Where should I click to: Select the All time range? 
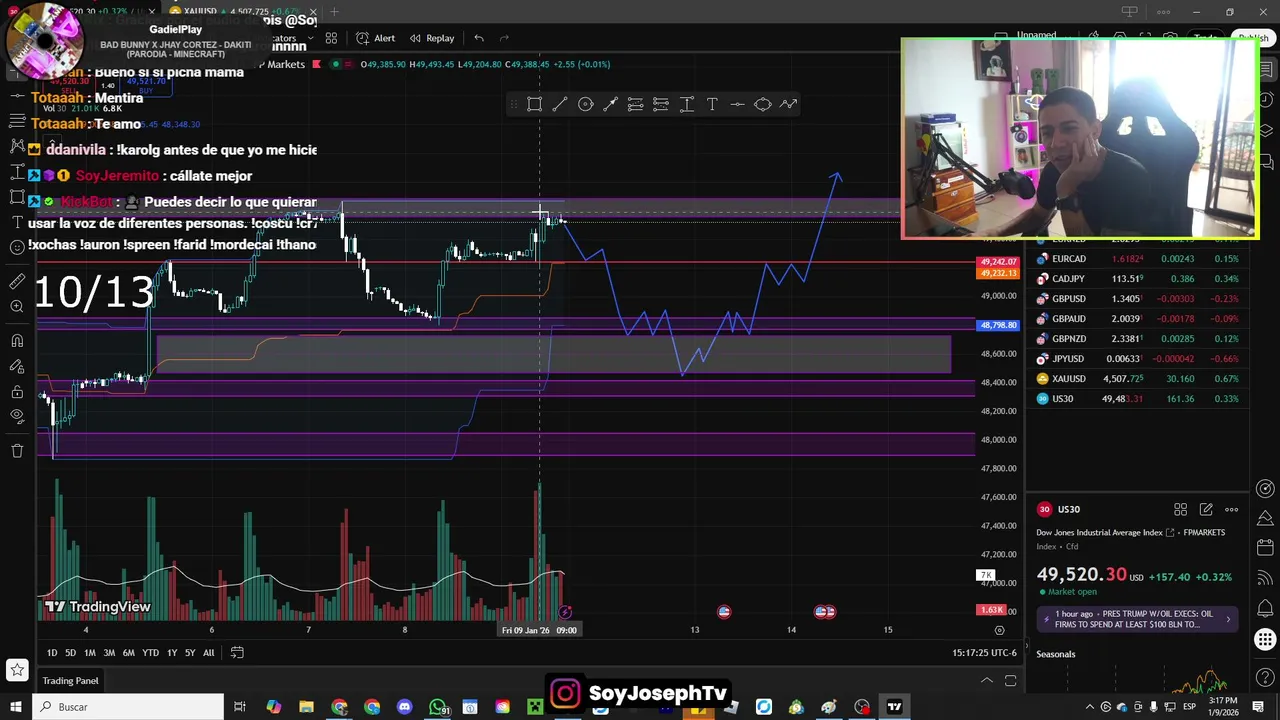click(x=208, y=653)
